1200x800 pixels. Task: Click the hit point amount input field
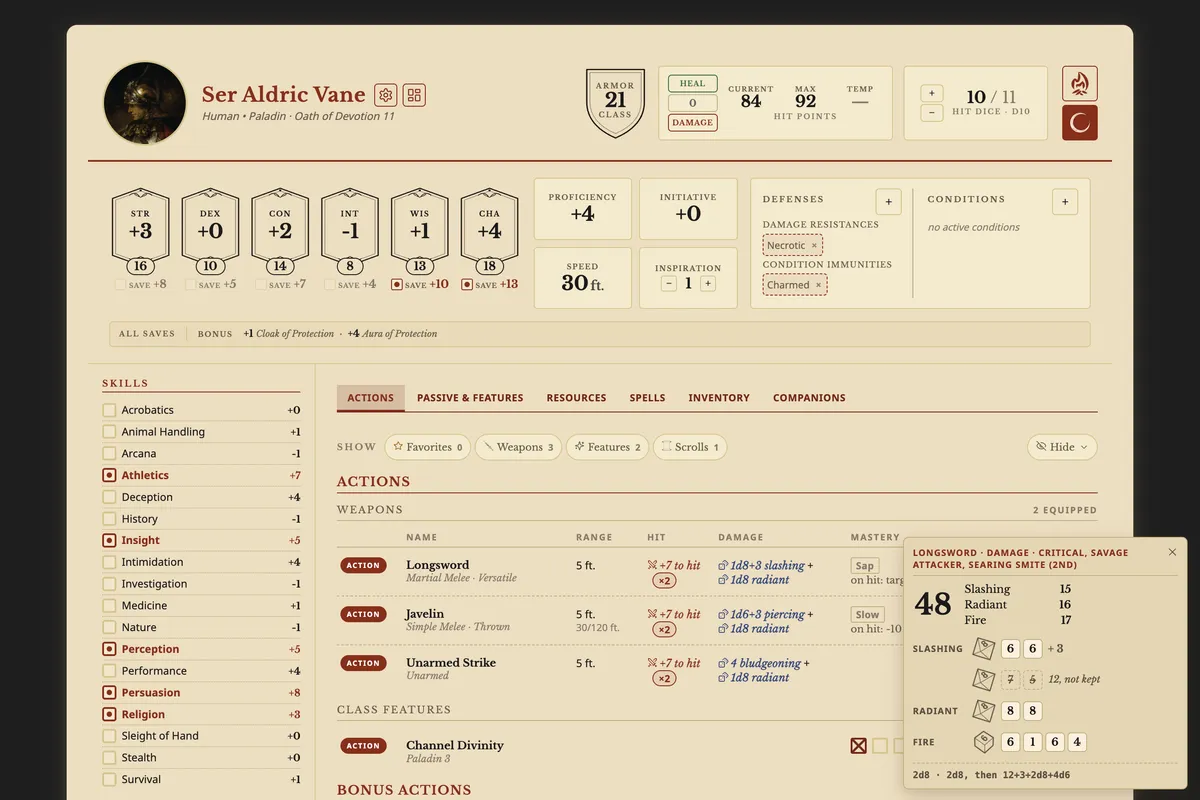[x=693, y=103]
